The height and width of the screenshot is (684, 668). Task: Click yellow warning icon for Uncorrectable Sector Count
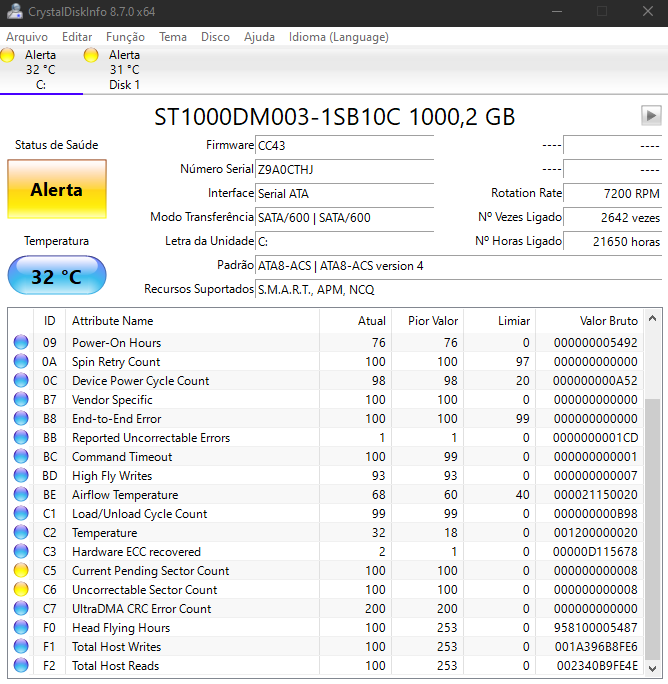[21, 589]
